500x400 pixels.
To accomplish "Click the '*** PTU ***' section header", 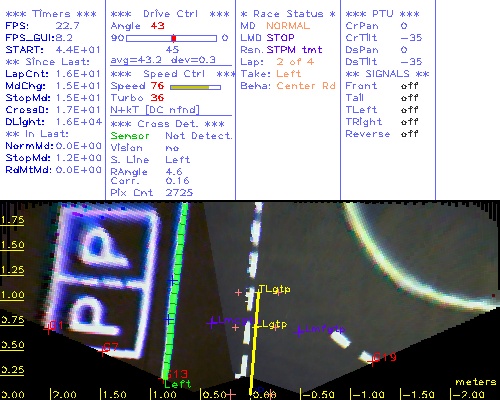I will [382, 14].
